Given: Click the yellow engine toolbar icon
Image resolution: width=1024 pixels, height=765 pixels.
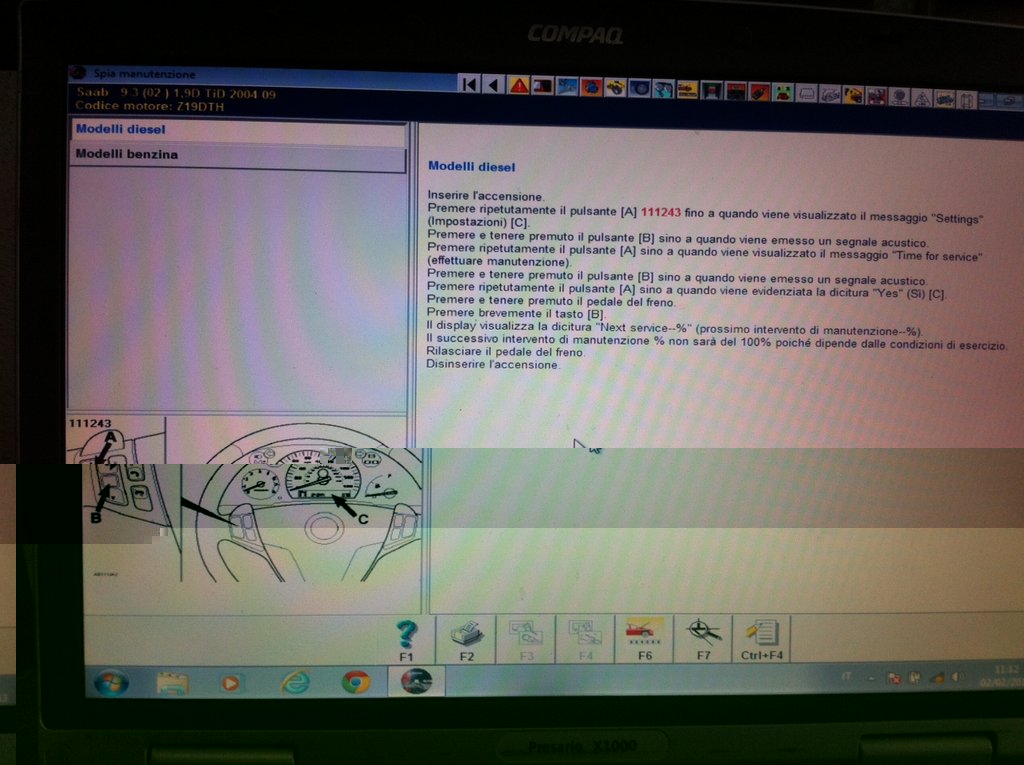Looking at the screenshot, I should pos(615,88).
